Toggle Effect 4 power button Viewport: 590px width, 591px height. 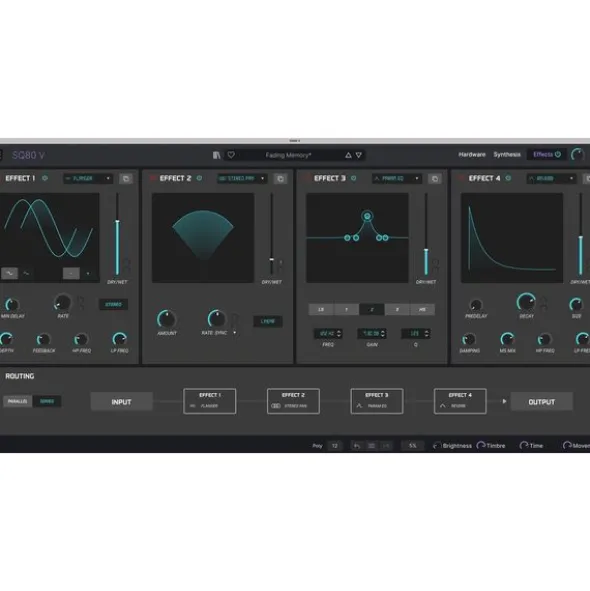pyautogui.click(x=508, y=178)
